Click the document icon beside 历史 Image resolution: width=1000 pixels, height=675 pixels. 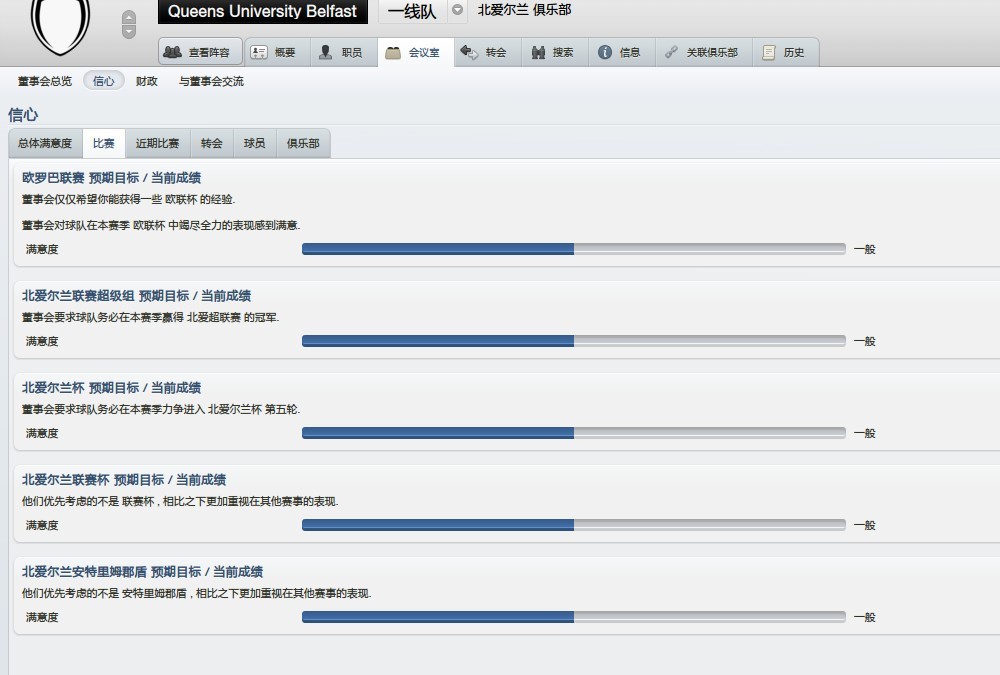(x=769, y=52)
